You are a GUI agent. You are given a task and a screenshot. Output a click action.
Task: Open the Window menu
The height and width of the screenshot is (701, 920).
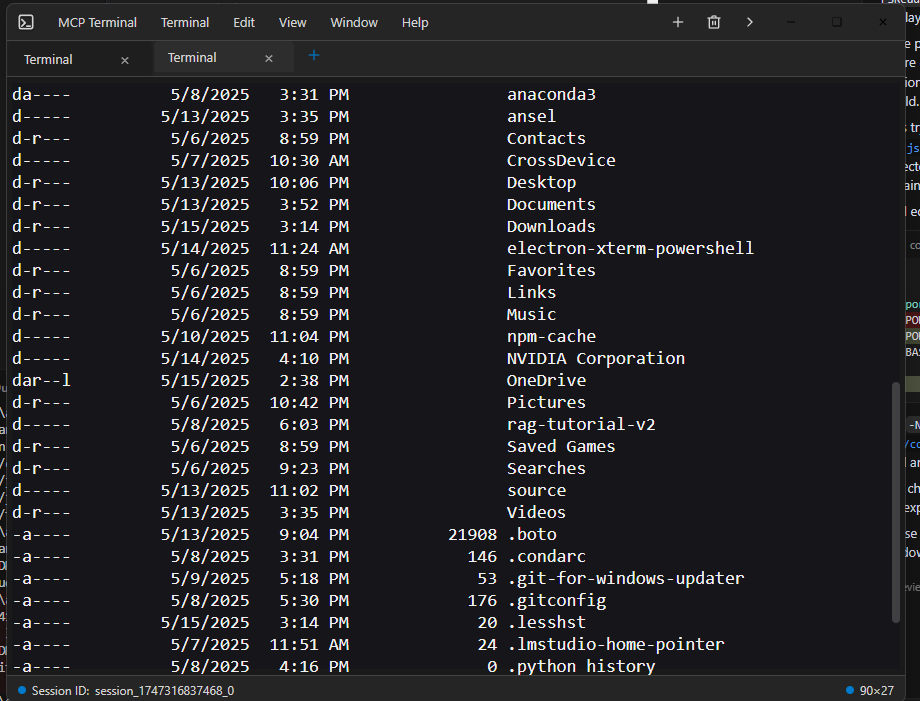point(353,22)
